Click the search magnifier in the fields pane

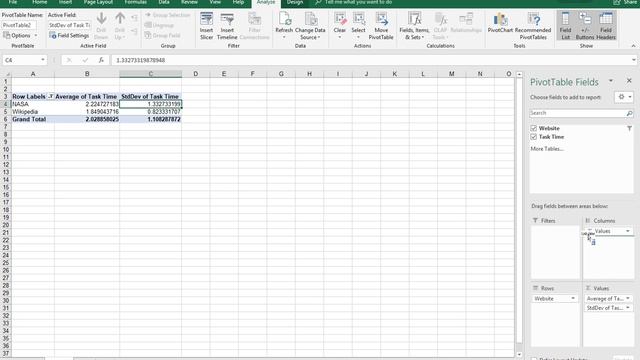click(x=629, y=113)
